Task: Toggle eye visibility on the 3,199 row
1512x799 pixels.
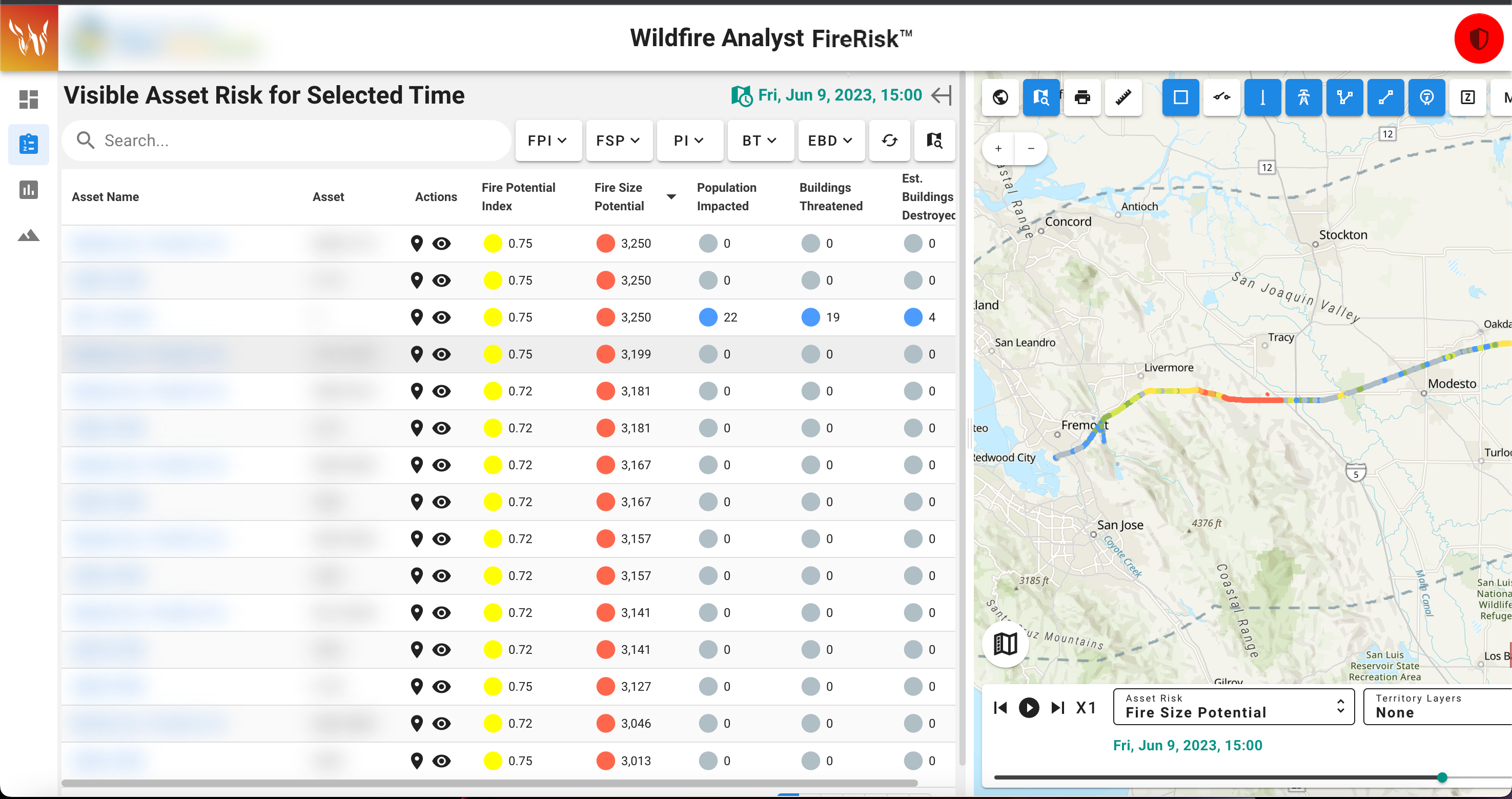Action: click(441, 354)
